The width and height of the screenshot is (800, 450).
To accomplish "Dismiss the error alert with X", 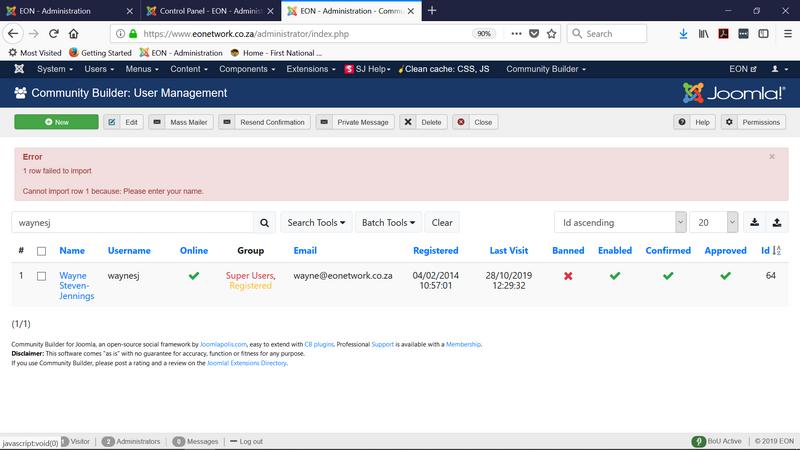I will click(x=772, y=157).
